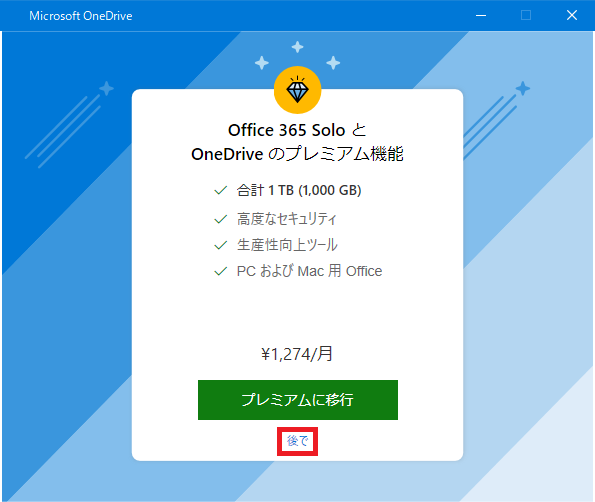Click the yellow diamond premium icon
The image size is (595, 502).
(298, 90)
